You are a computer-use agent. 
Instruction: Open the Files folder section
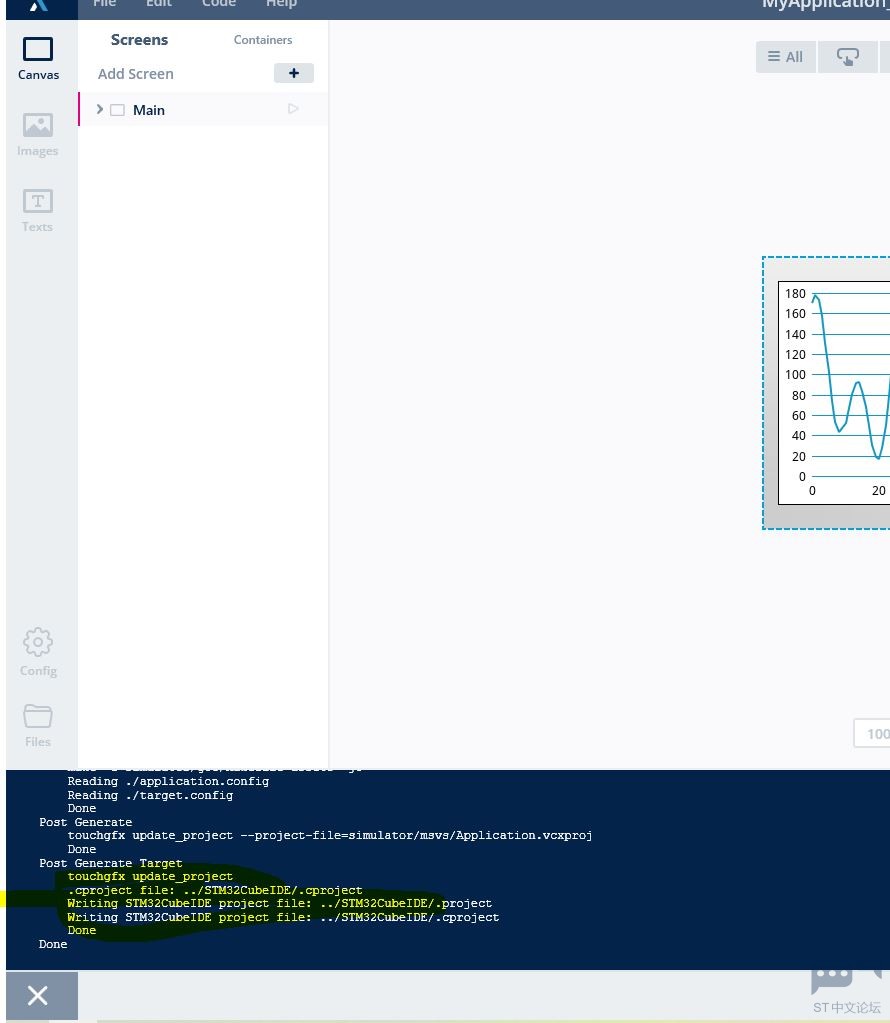(x=38, y=725)
